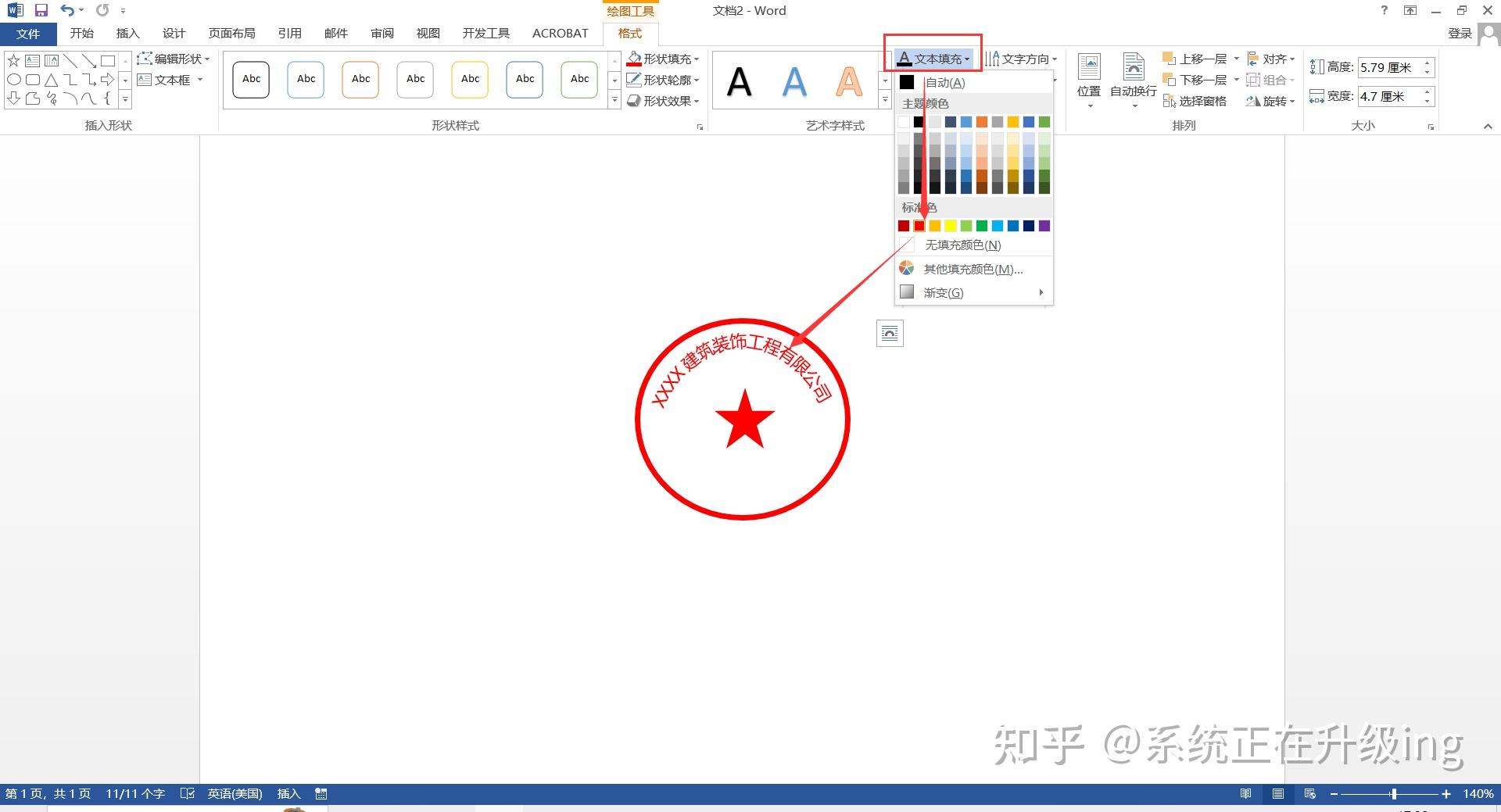Open the 对齐 align dropdown
The height and width of the screenshot is (812, 1501).
[x=1271, y=59]
